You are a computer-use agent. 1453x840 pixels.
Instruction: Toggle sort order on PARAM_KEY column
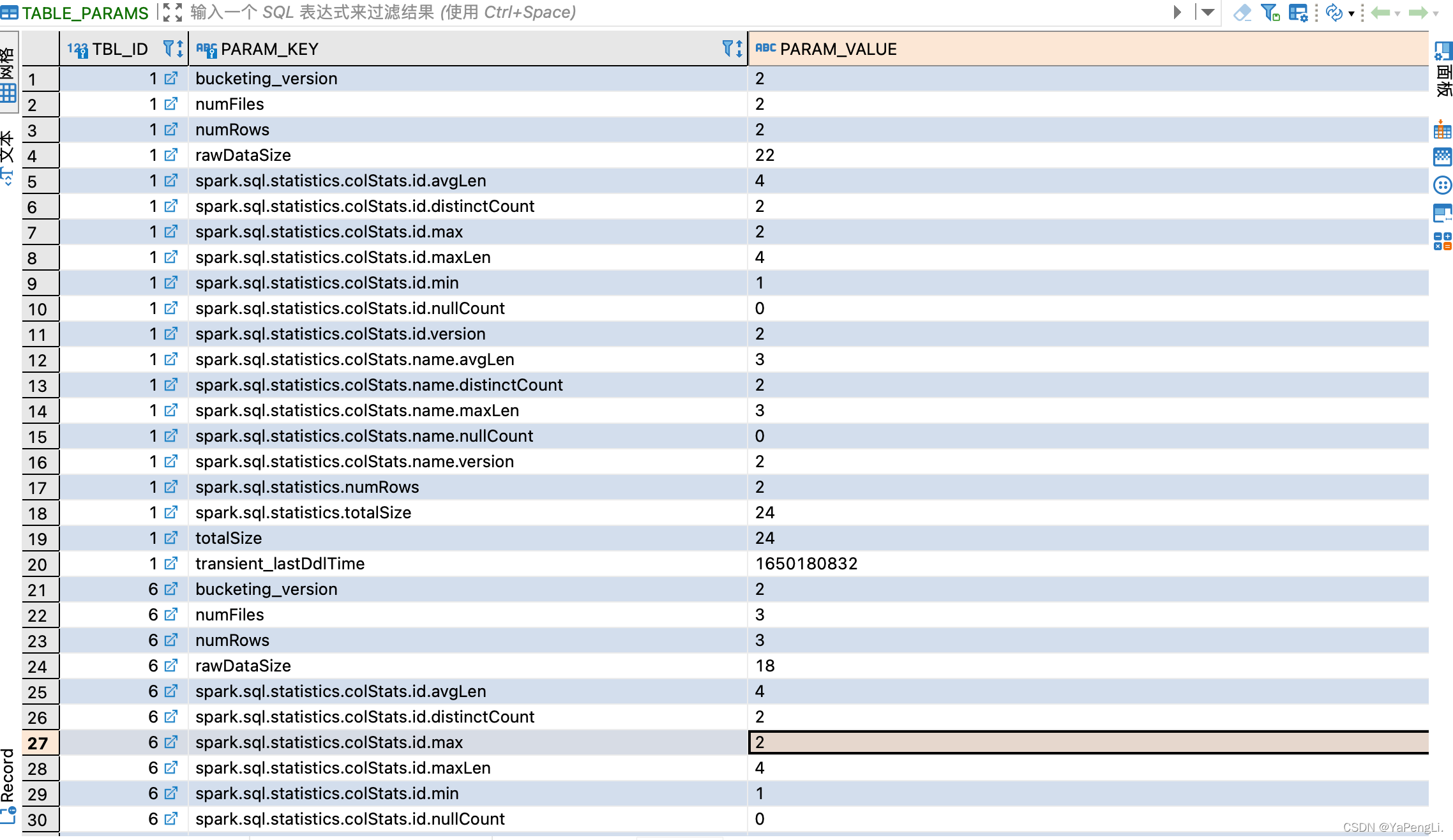(x=739, y=49)
